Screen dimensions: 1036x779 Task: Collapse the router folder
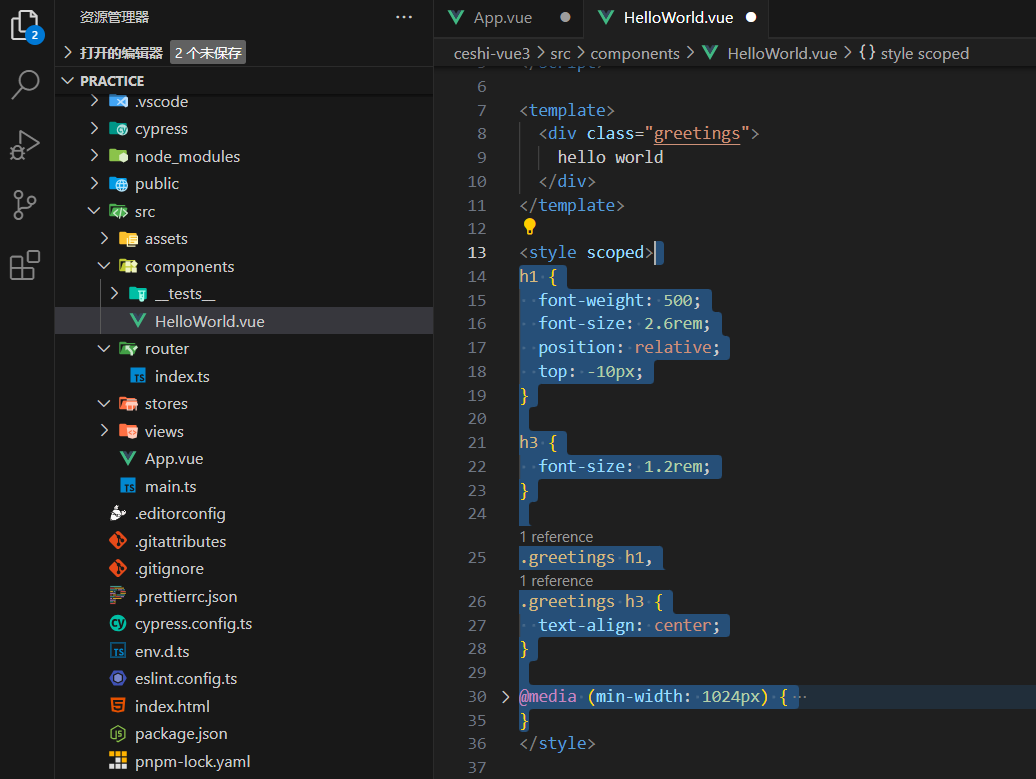click(104, 348)
